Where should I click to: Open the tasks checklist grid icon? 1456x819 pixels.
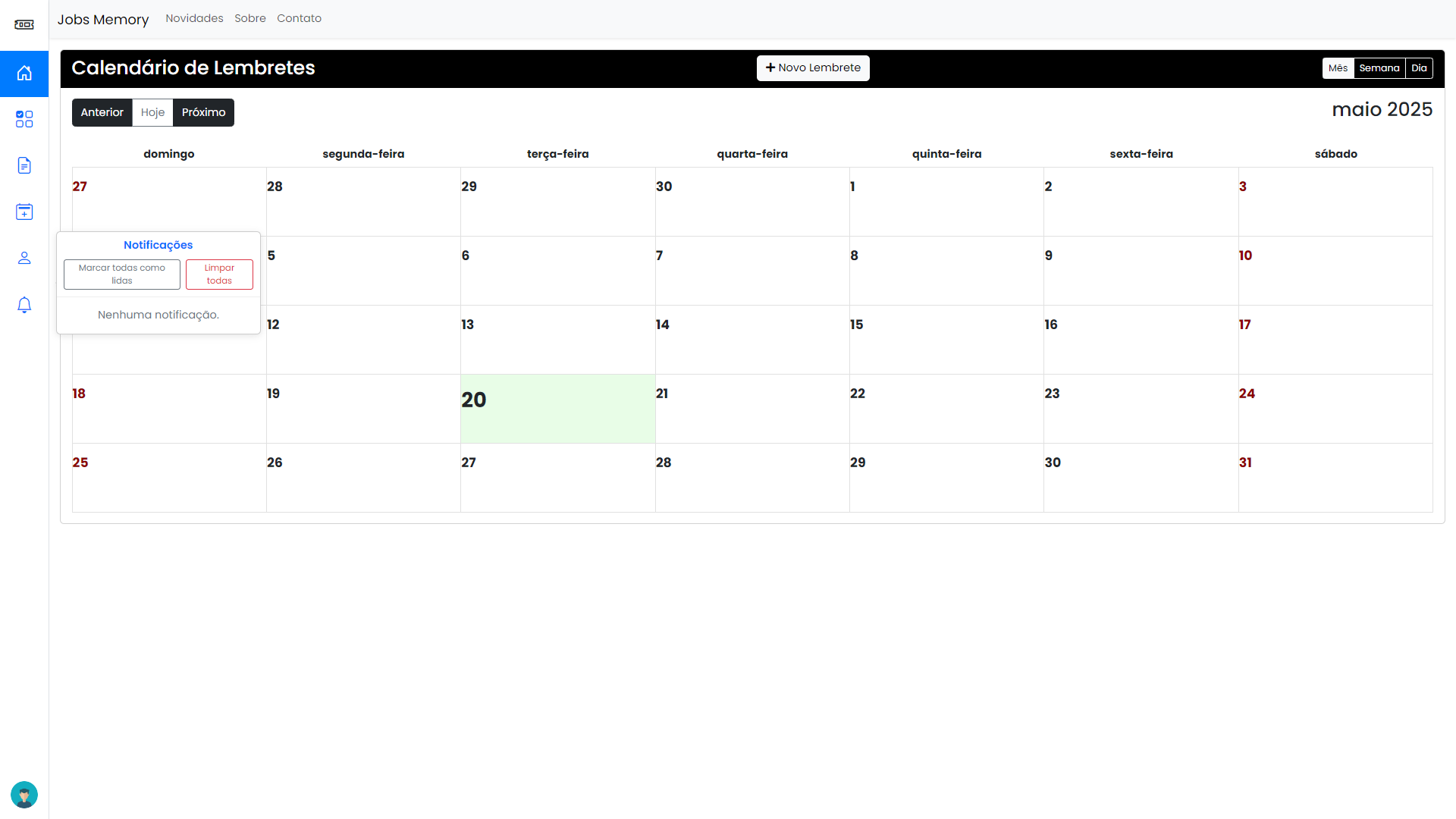[x=24, y=119]
